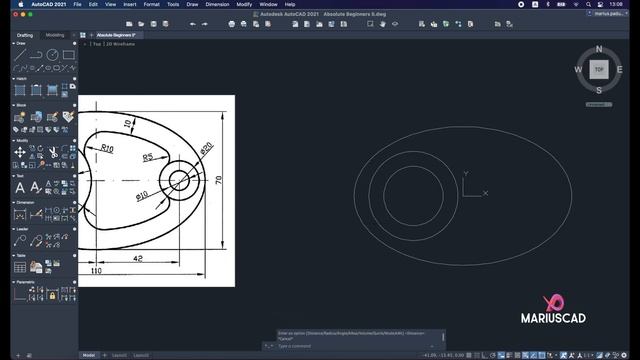Click the Print icon in the toolbar
The image size is (640, 360).
(x=231, y=24)
